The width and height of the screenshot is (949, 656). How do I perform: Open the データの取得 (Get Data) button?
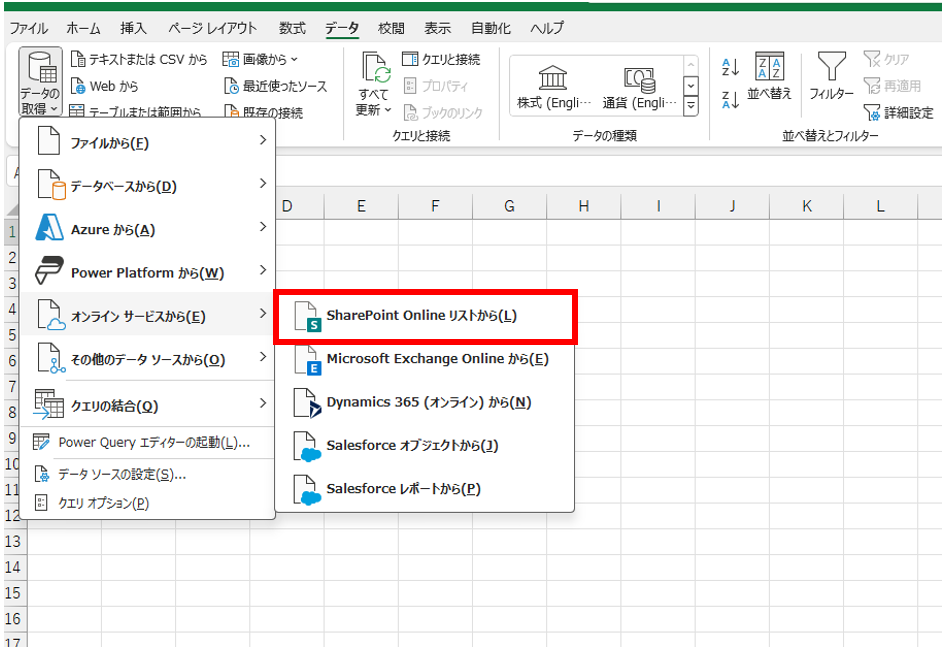[41, 82]
